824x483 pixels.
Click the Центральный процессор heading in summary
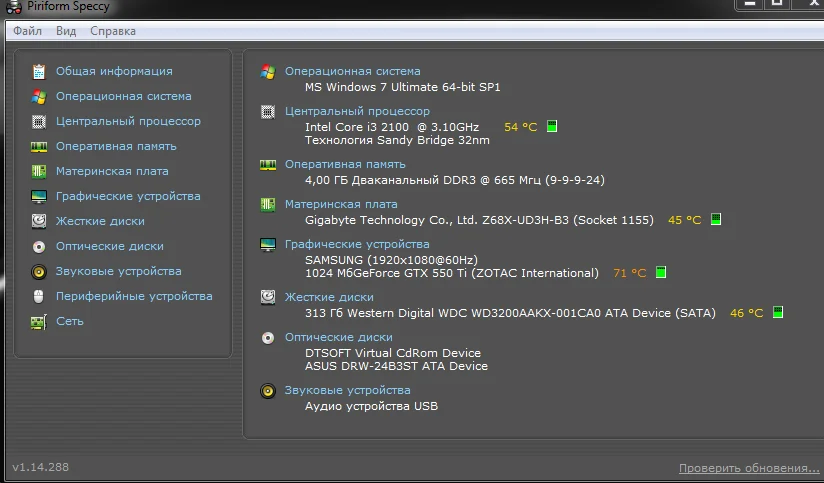(357, 111)
